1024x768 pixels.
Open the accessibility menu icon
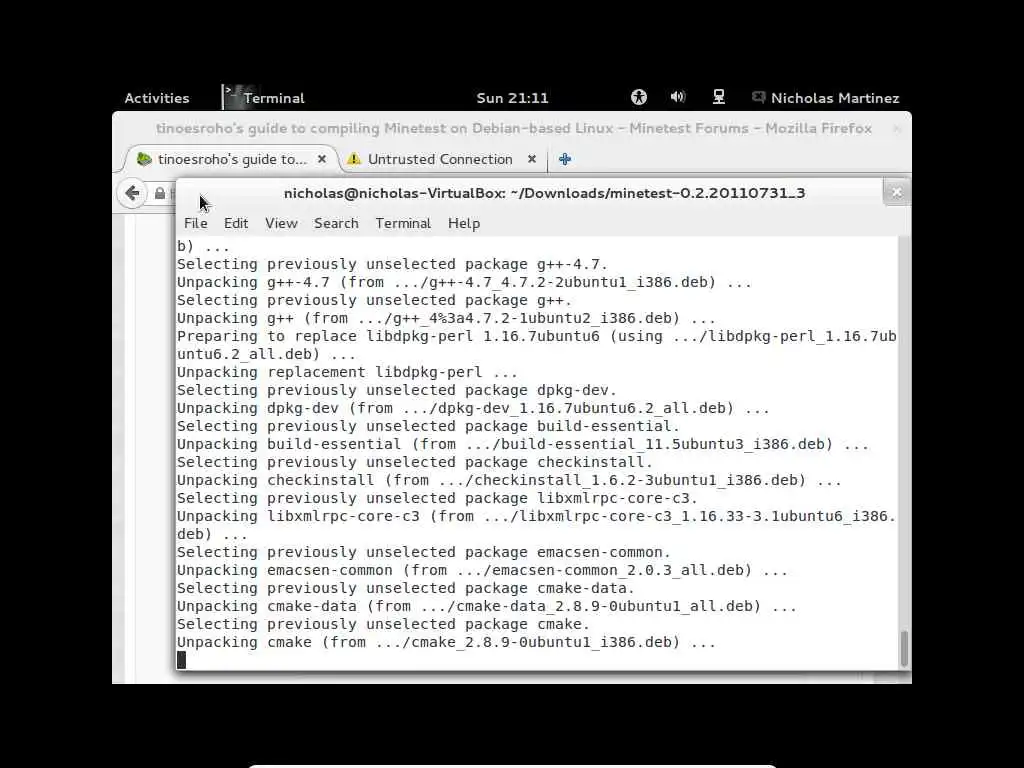click(639, 97)
